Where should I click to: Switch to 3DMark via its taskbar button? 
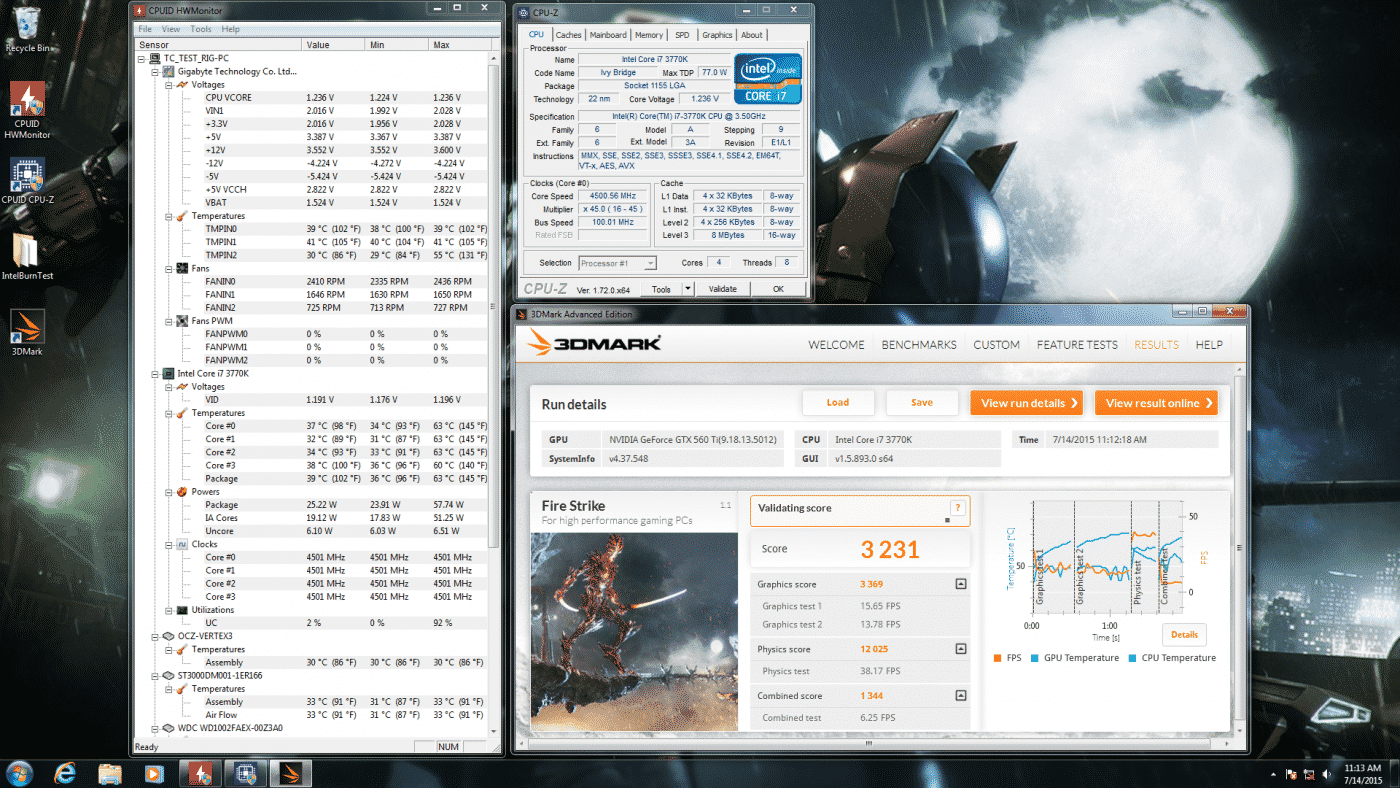tap(290, 773)
